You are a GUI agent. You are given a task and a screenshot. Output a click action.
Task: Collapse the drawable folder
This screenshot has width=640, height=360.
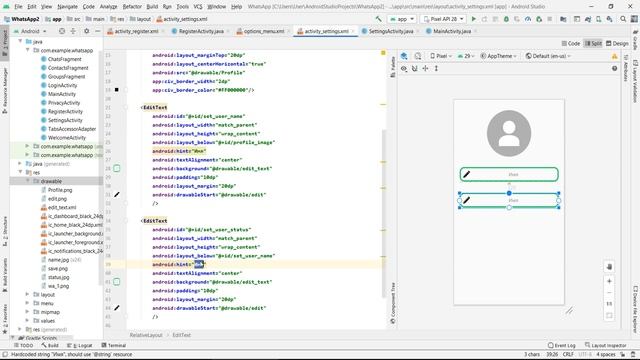tap(27, 181)
